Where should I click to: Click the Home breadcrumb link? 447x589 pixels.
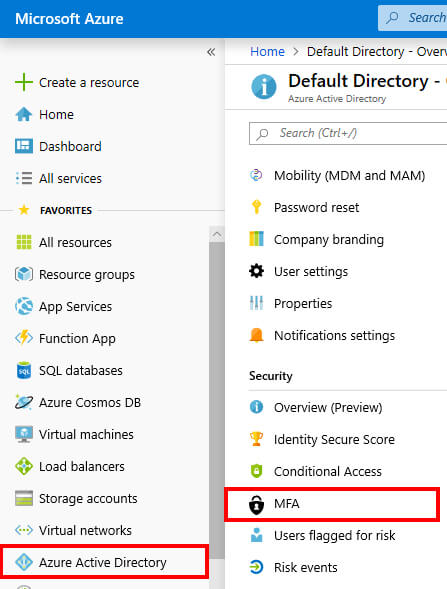(x=267, y=51)
